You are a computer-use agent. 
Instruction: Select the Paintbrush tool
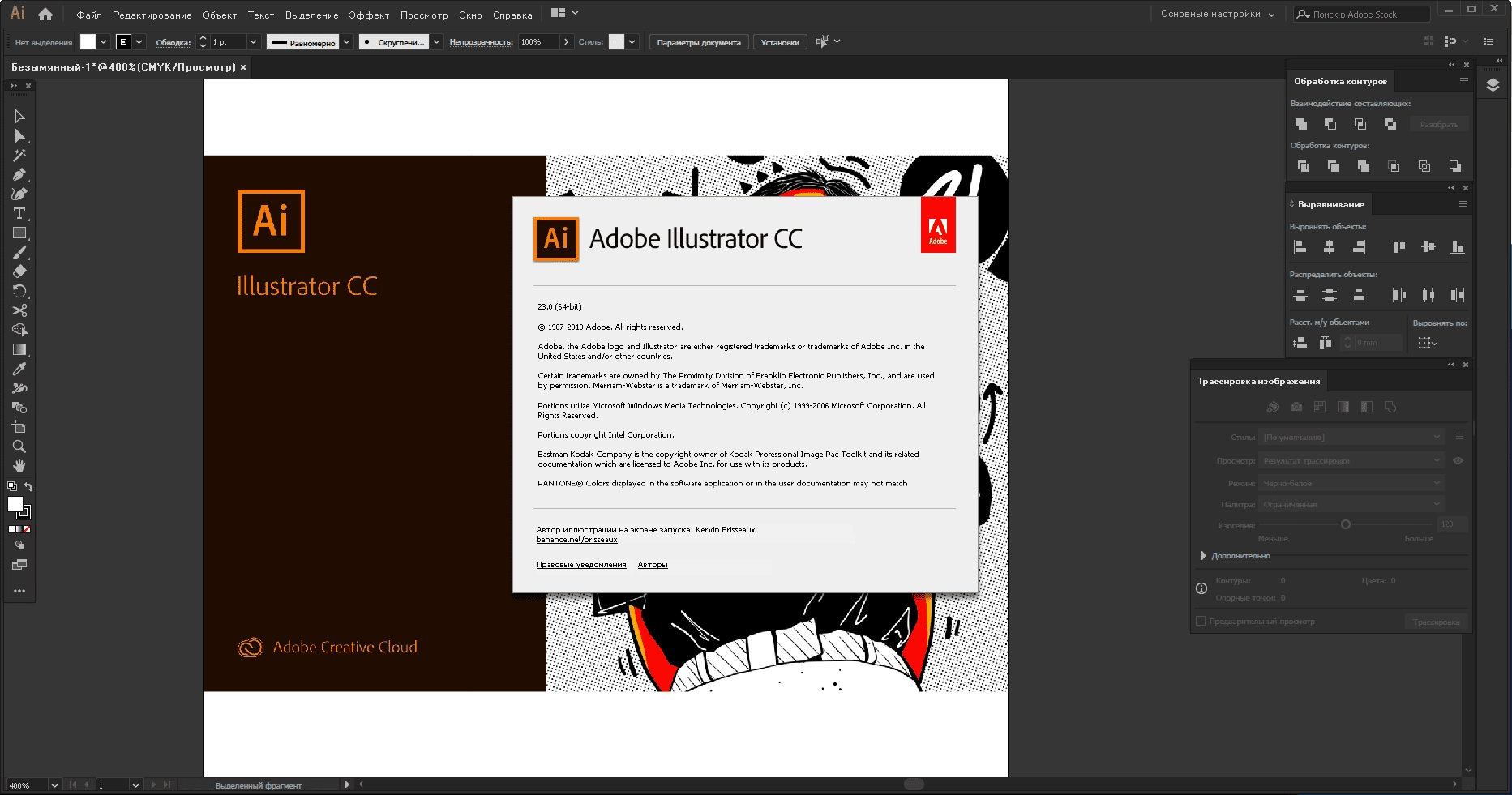pos(19,252)
